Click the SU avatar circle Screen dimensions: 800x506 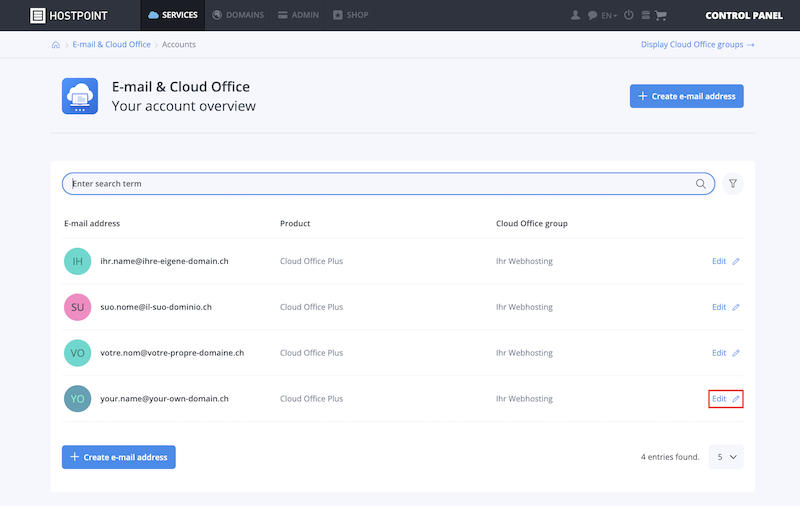[78, 307]
